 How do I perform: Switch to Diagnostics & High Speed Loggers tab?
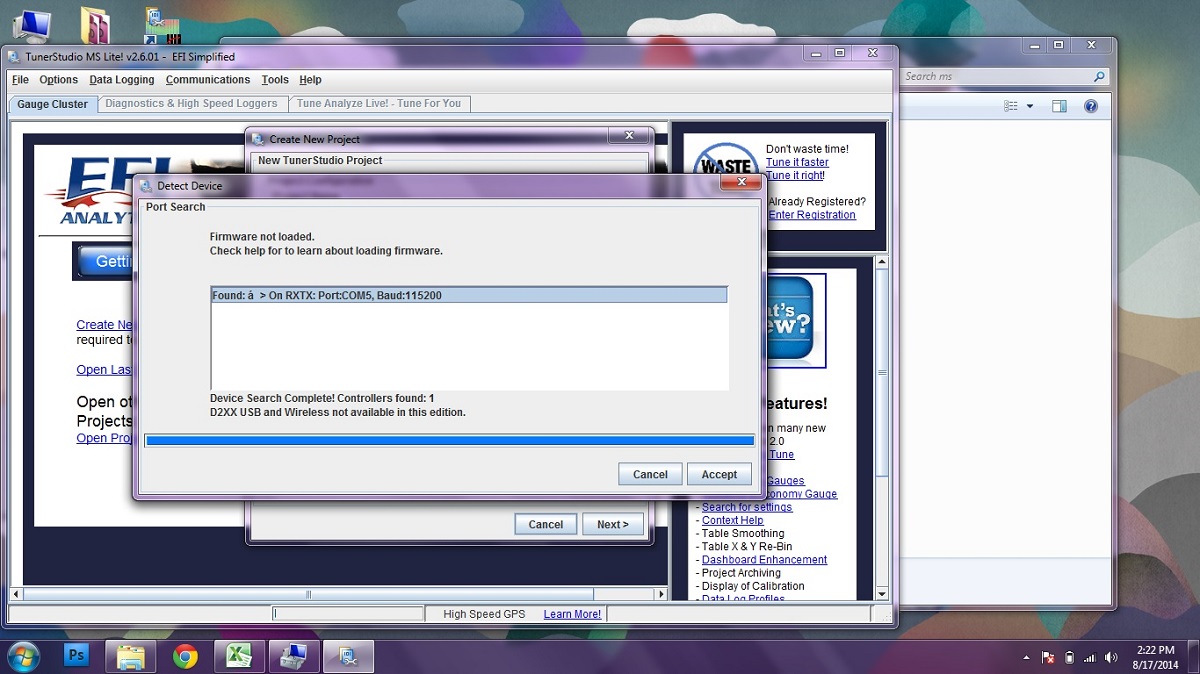tap(192, 103)
